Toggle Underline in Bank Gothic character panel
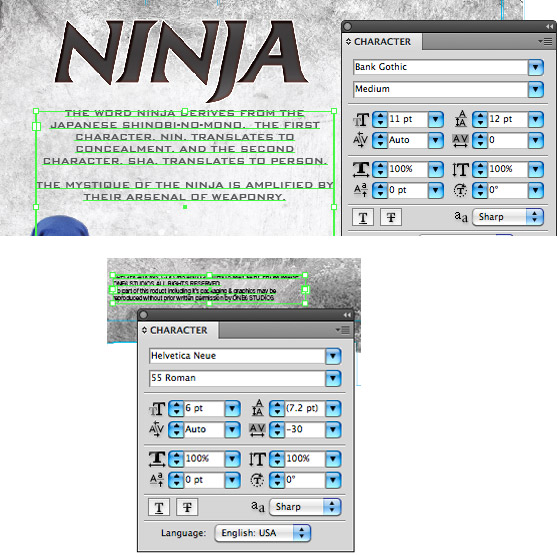 coord(363,217)
